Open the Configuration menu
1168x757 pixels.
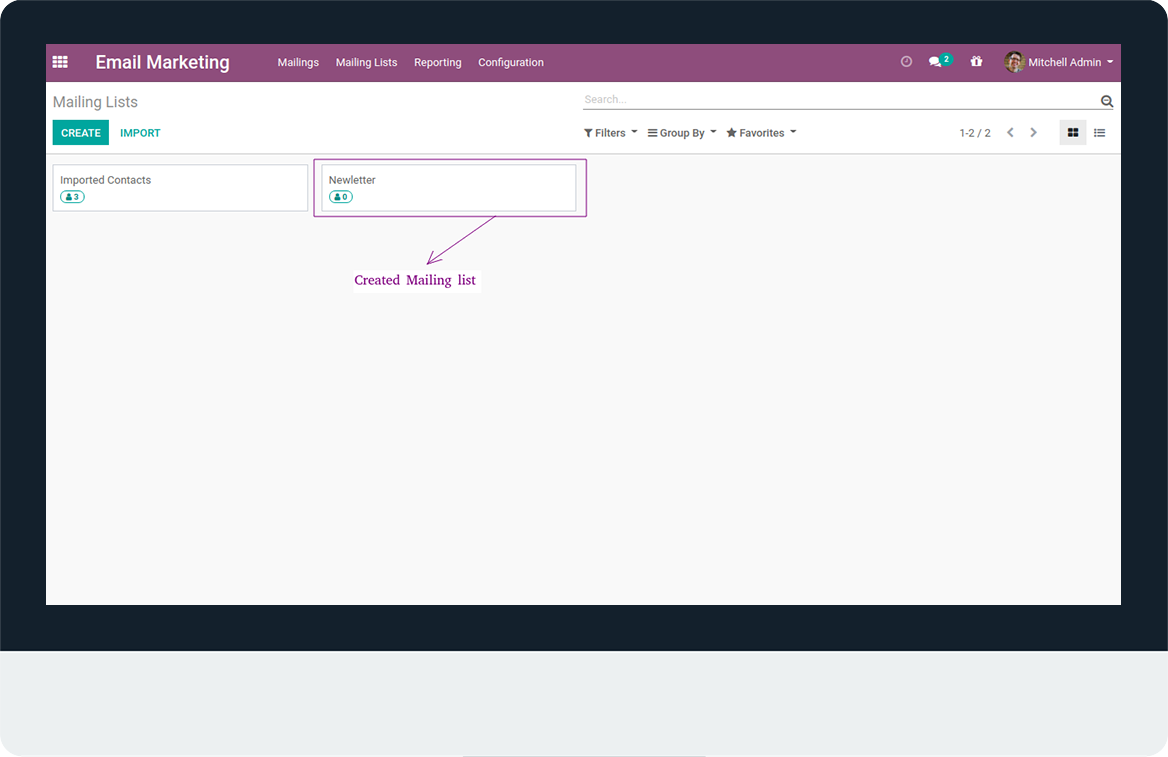[x=511, y=63]
